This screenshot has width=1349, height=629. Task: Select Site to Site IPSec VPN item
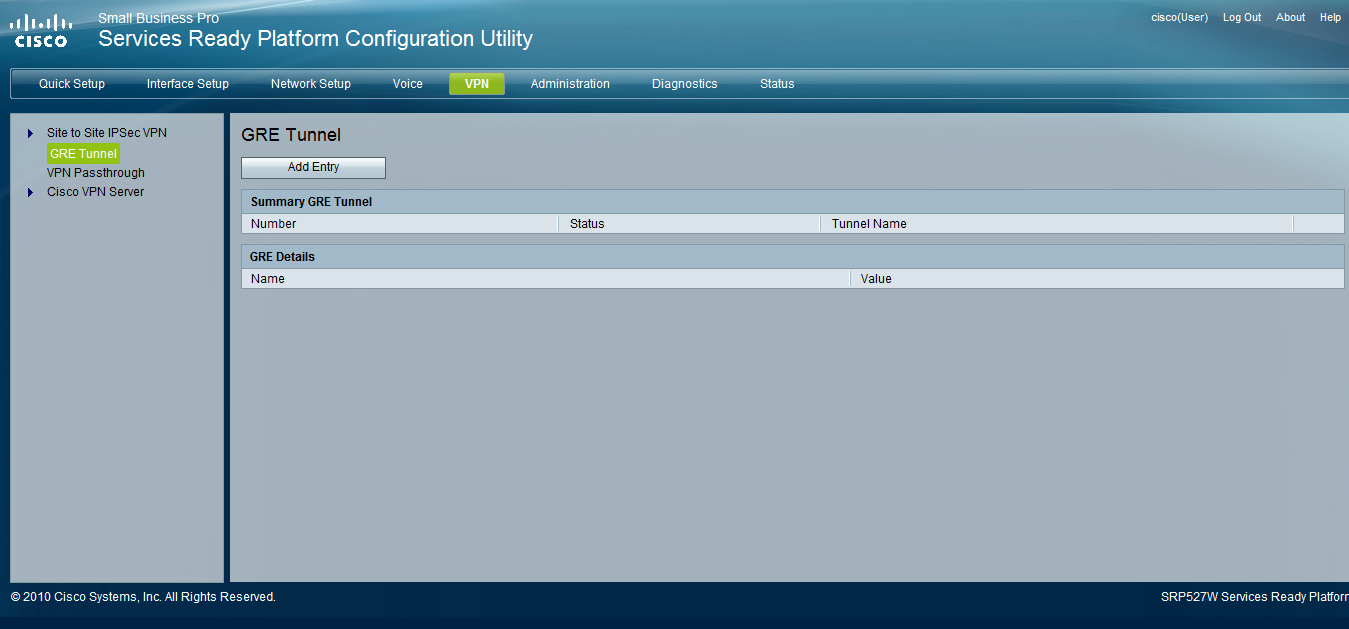(x=107, y=133)
